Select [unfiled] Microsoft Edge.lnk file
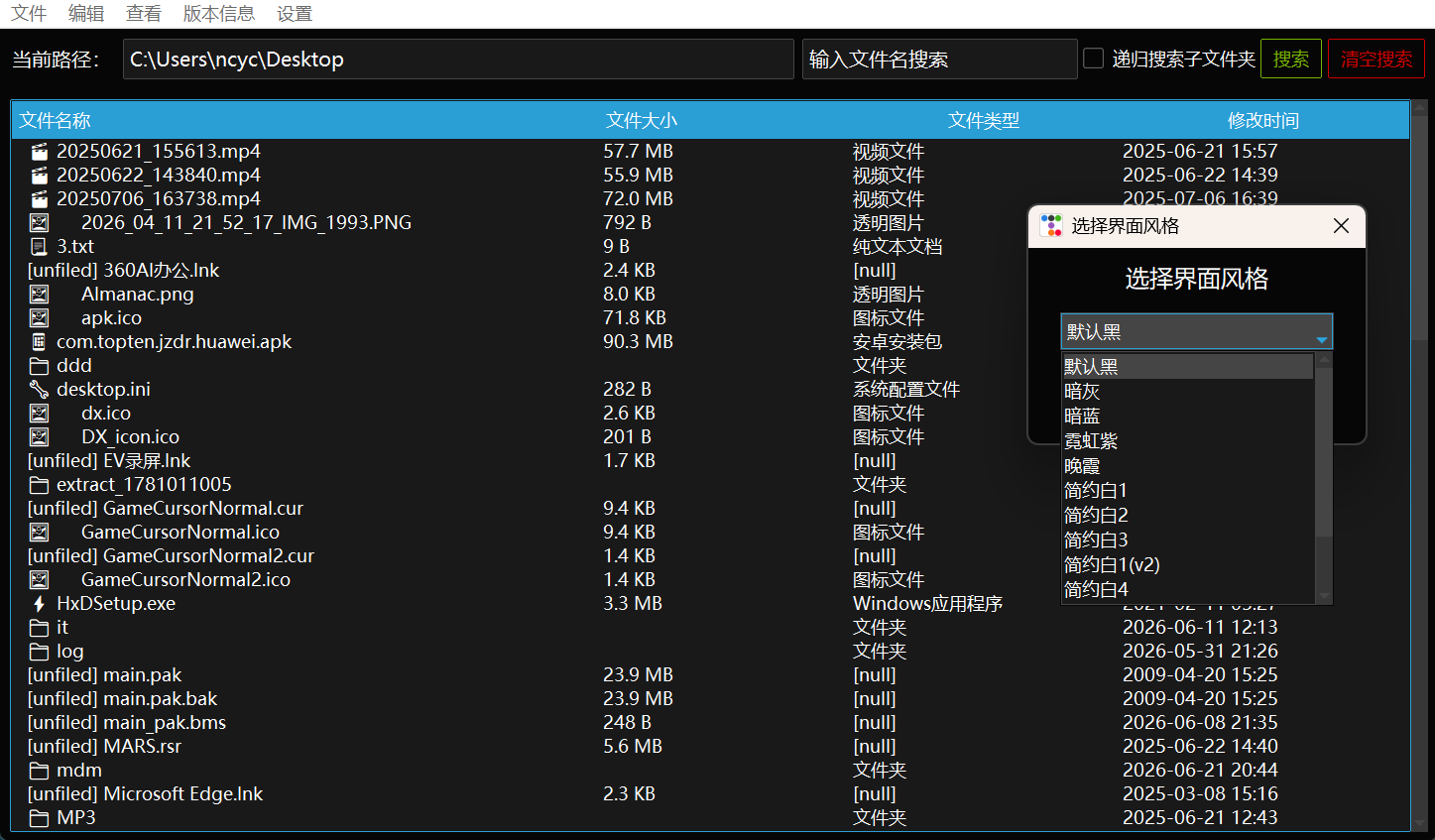Image resolution: width=1435 pixels, height=840 pixels. [146, 794]
